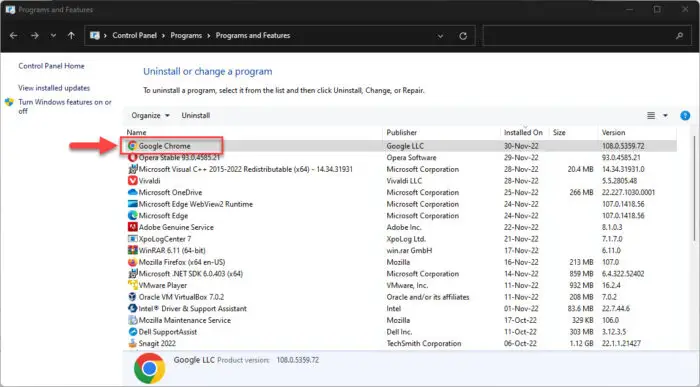Go back with the back arrow
The height and width of the screenshot is (387, 700).
pyautogui.click(x=14, y=36)
